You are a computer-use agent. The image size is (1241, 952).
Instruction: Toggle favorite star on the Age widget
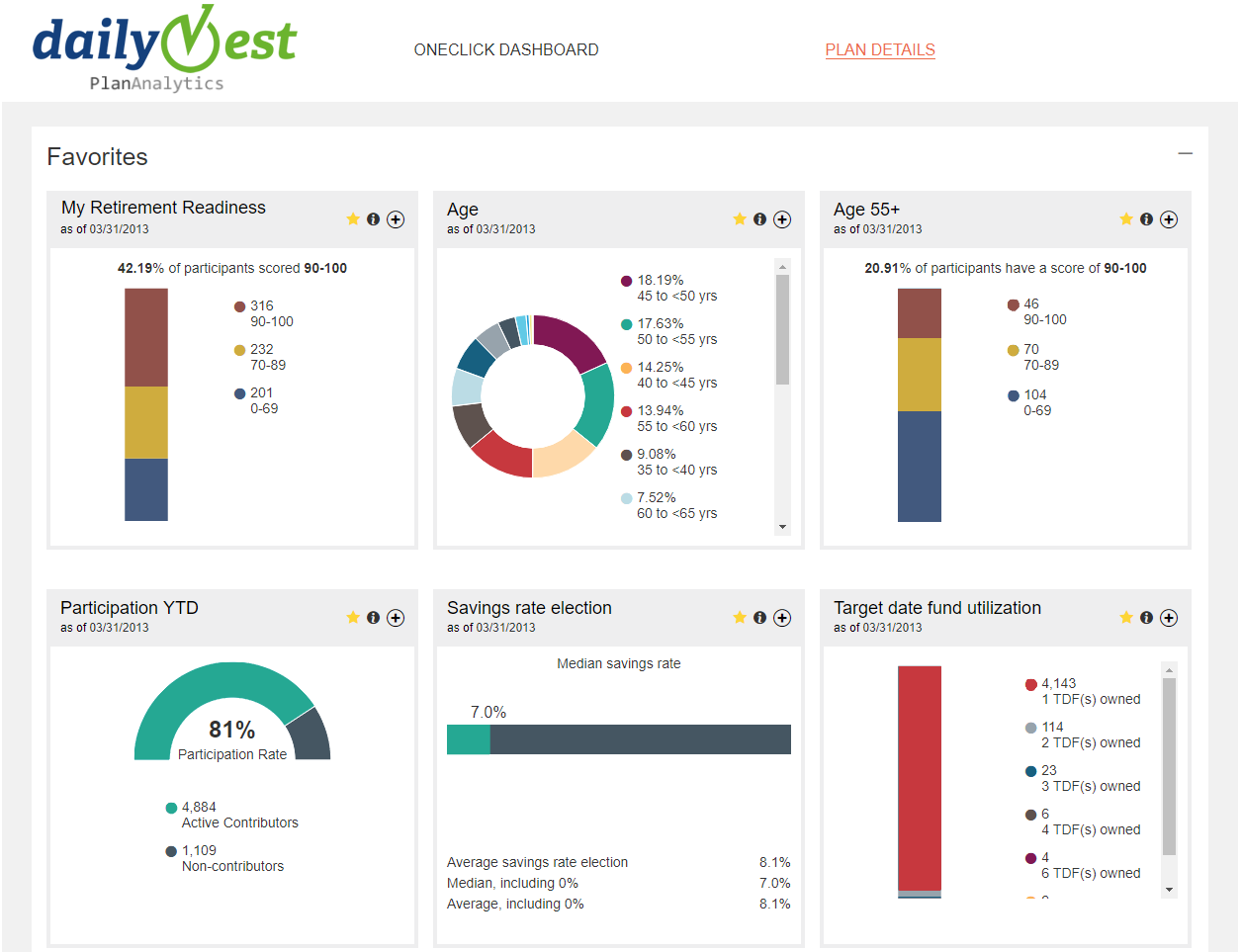(740, 219)
